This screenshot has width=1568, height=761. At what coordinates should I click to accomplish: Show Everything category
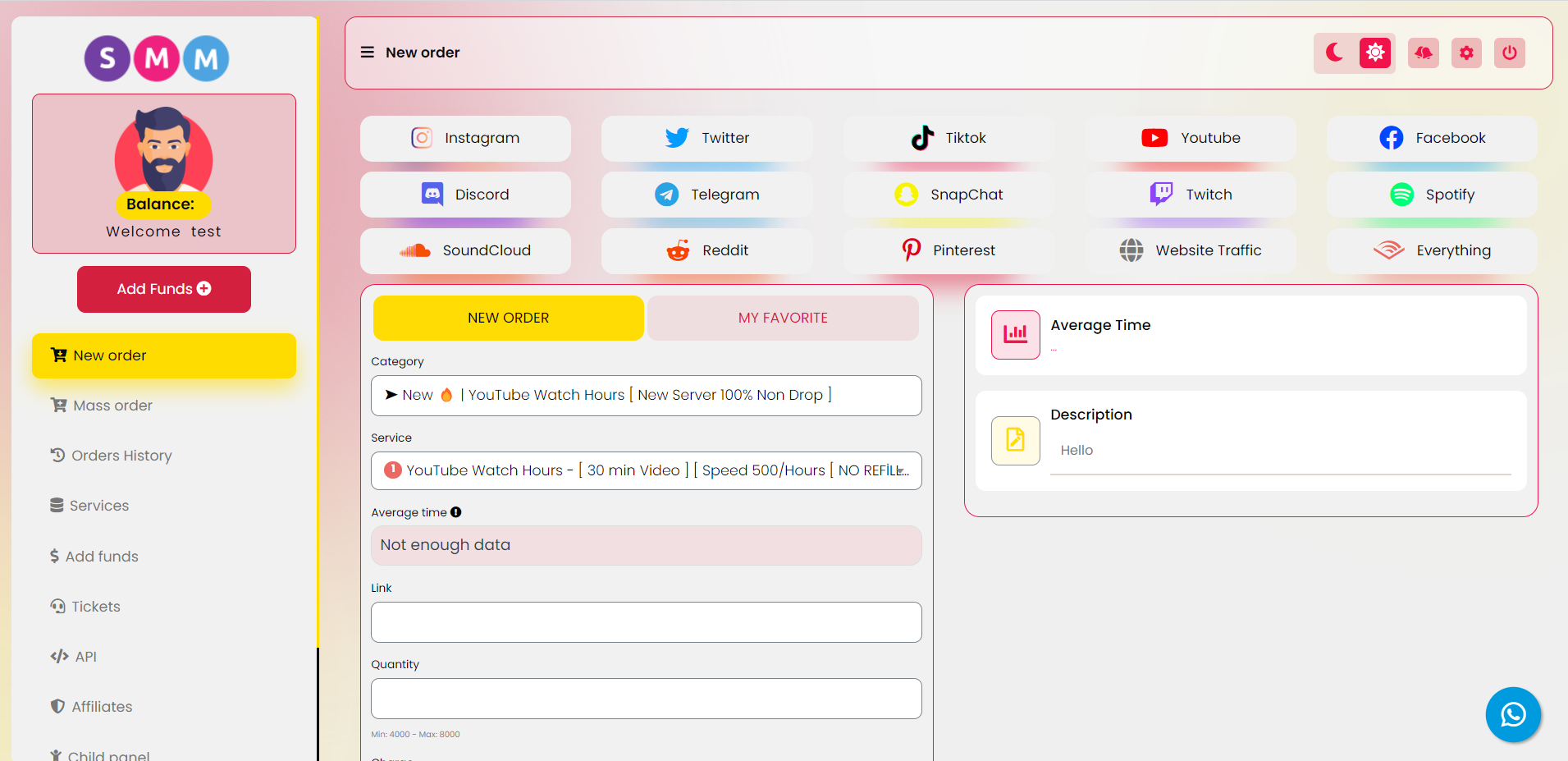[x=1432, y=250]
